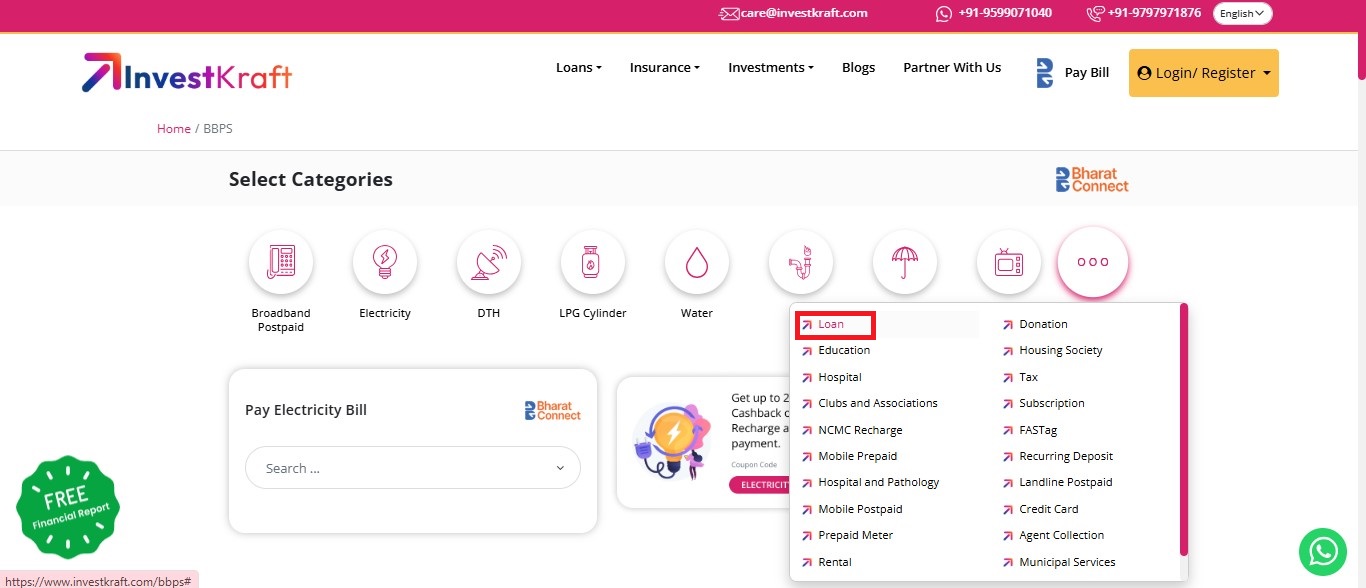Open the Insurance dropdown menu

pyautogui.click(x=665, y=68)
